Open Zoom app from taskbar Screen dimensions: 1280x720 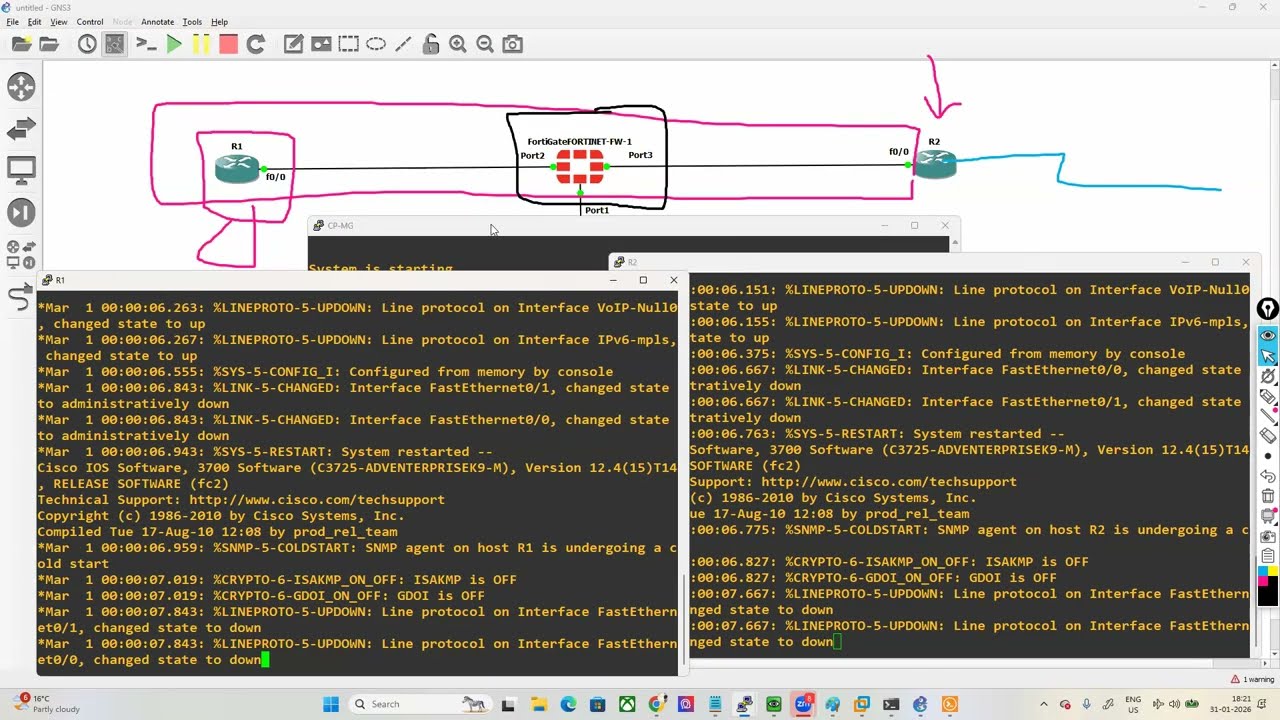pos(803,704)
